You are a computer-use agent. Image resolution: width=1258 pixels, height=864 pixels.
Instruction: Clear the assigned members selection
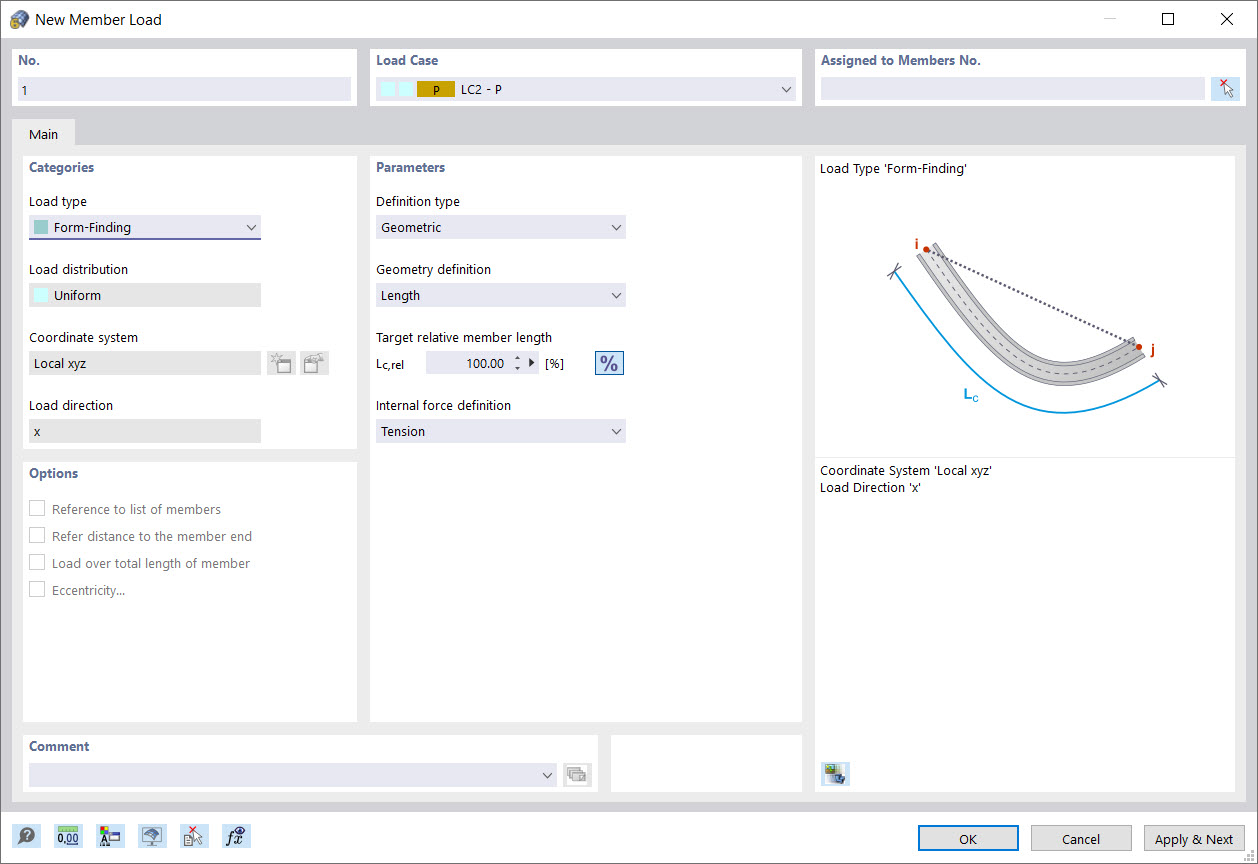click(x=1225, y=88)
